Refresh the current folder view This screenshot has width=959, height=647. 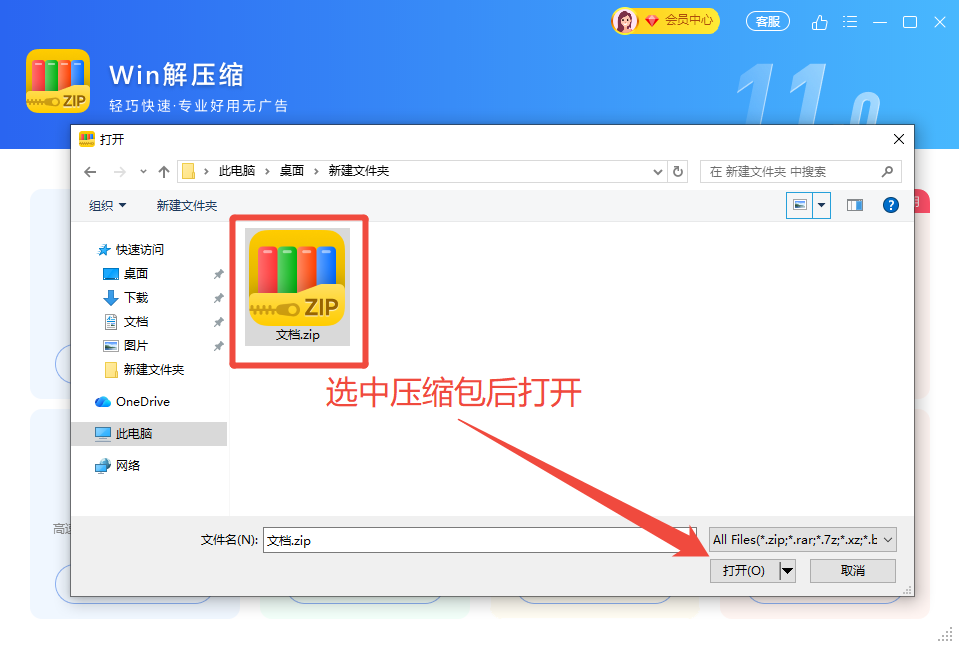point(678,172)
